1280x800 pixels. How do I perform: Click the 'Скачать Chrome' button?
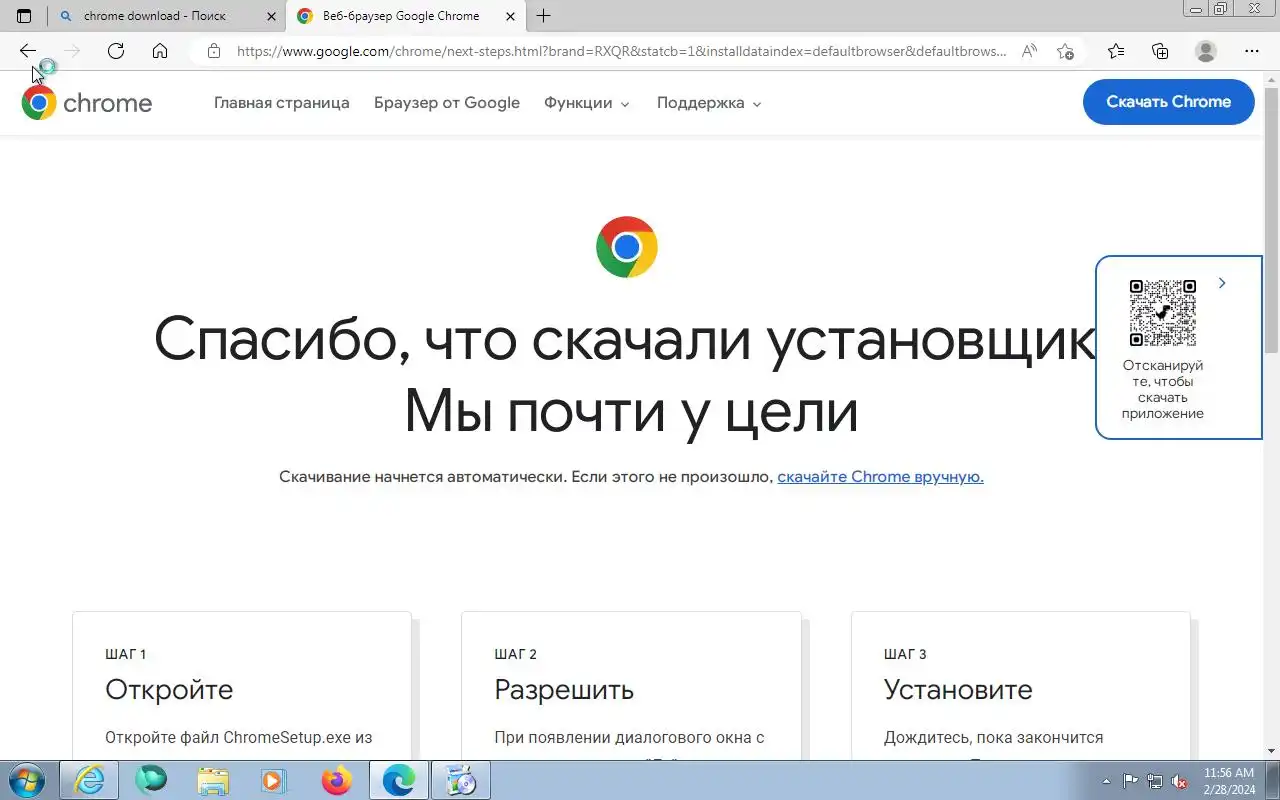pyautogui.click(x=1168, y=102)
